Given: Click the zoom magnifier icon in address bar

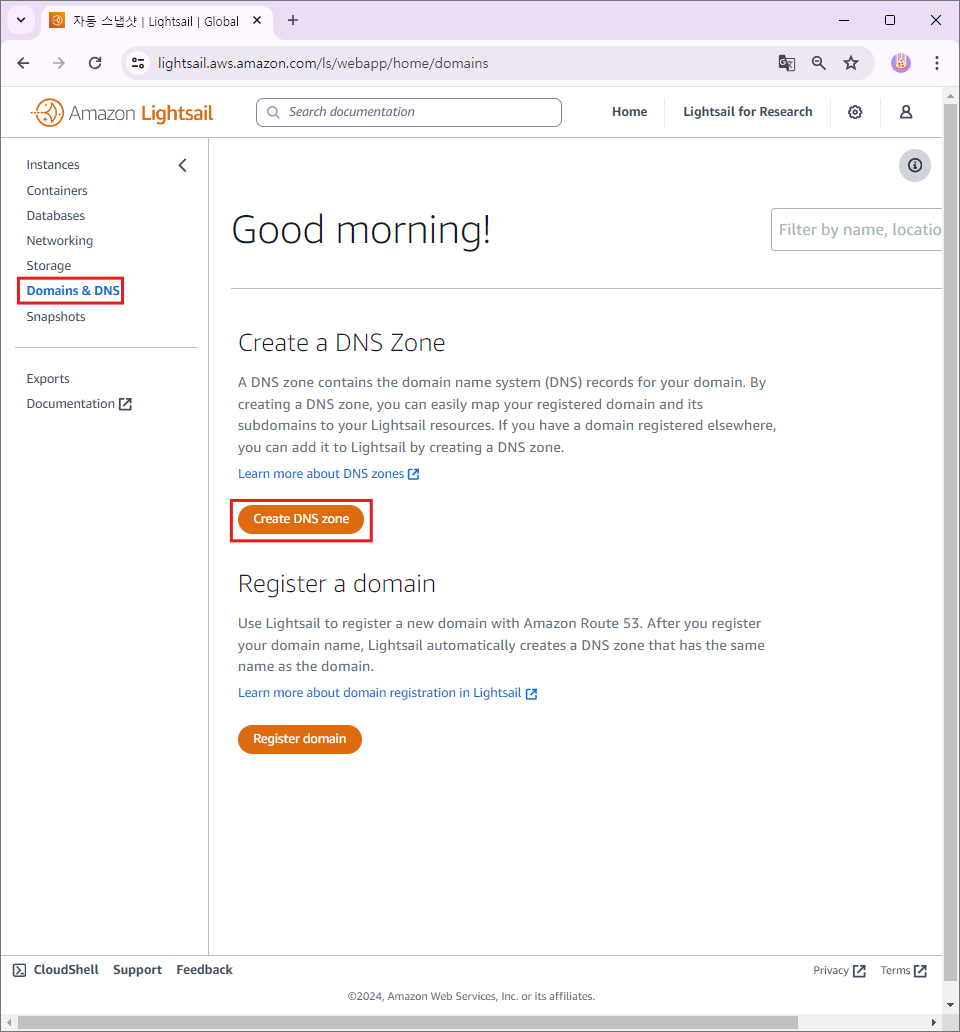Looking at the screenshot, I should click(819, 63).
